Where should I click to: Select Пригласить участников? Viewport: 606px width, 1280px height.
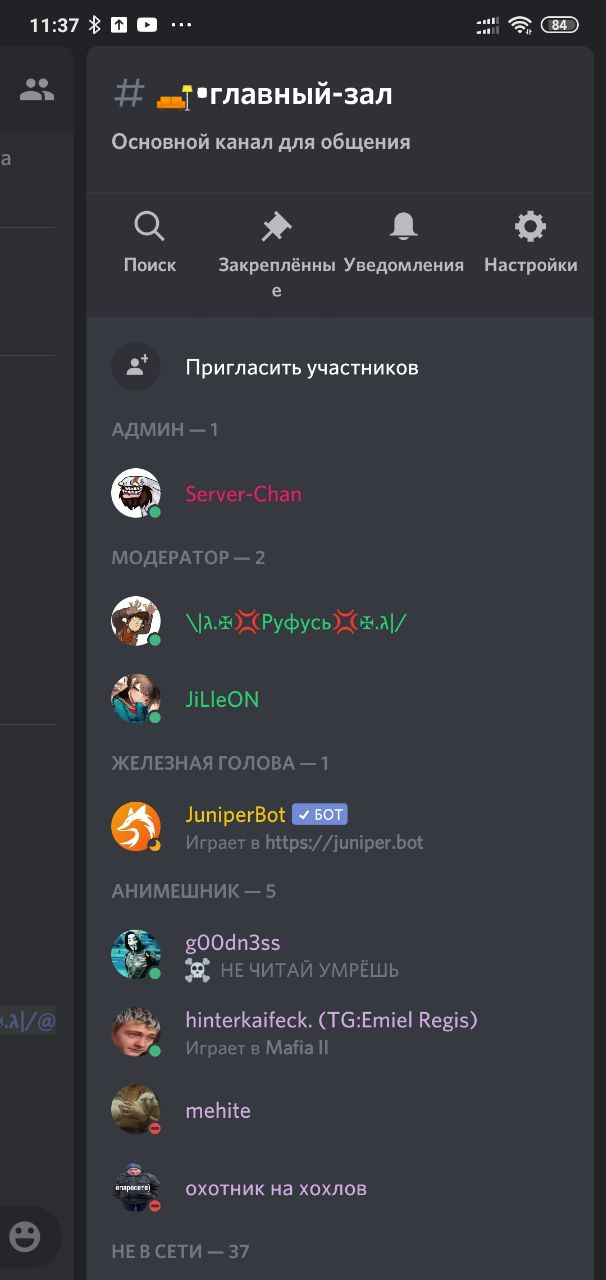pos(302,367)
